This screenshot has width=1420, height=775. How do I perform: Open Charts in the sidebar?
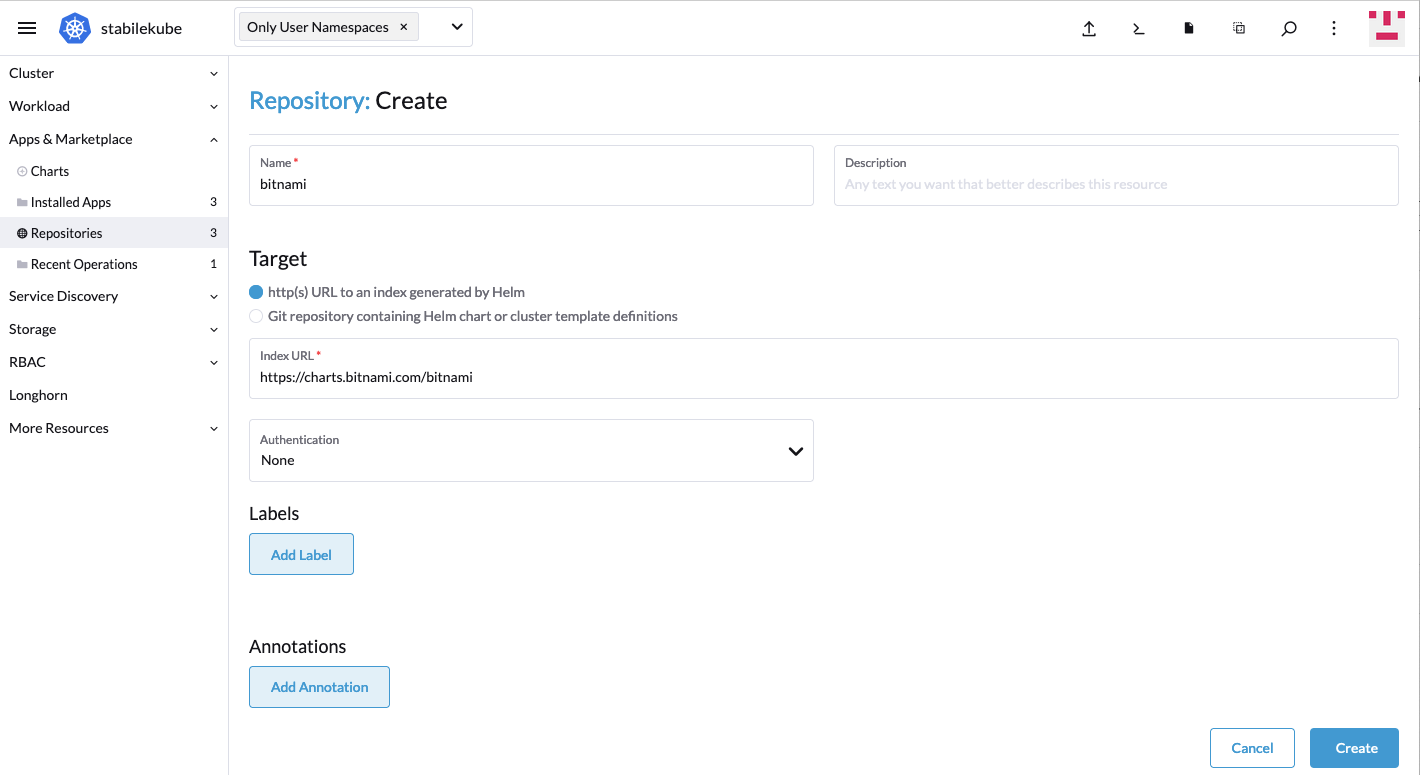click(114, 171)
